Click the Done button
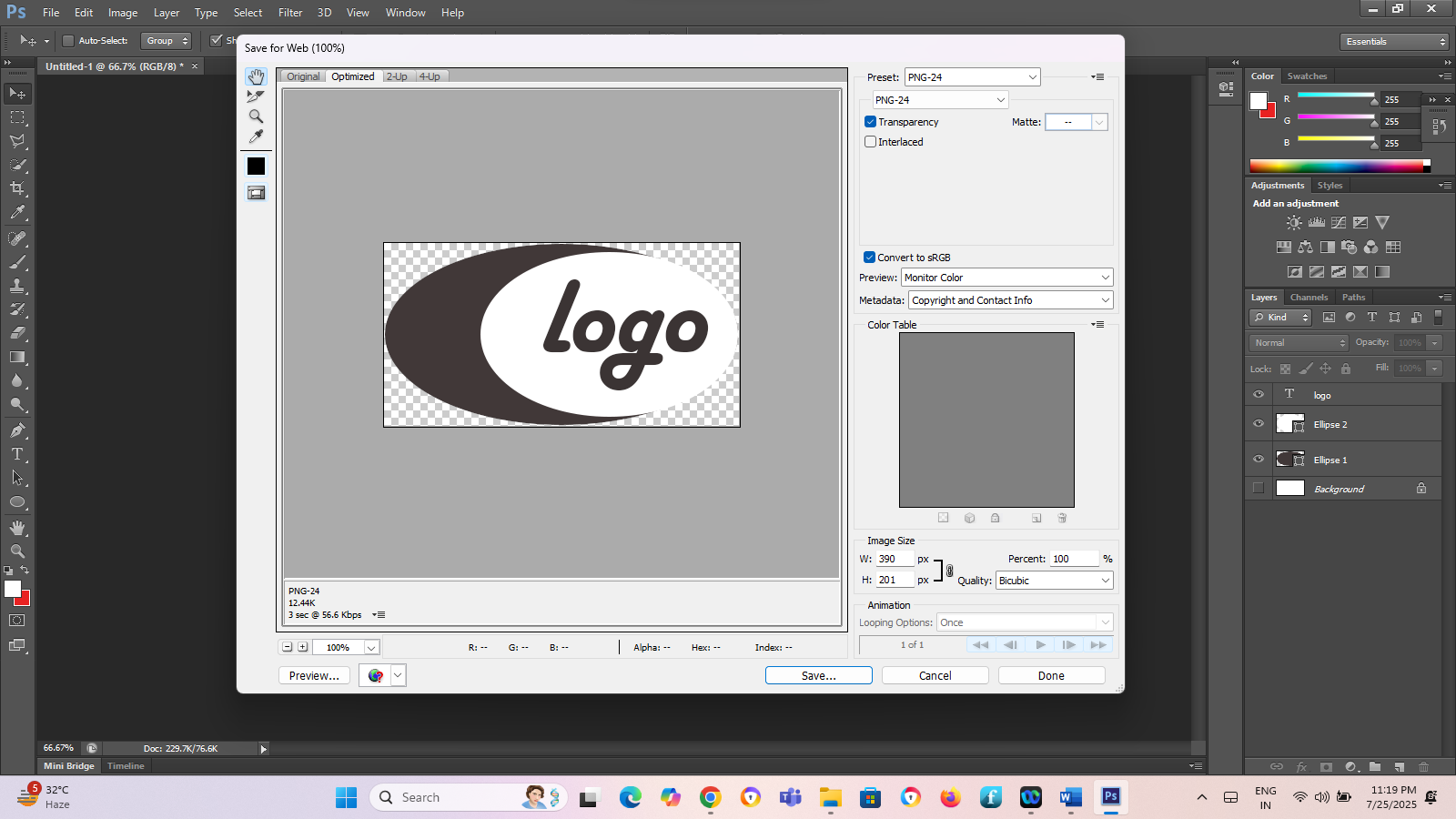Screen dimensions: 1456x819 (x=1051, y=675)
